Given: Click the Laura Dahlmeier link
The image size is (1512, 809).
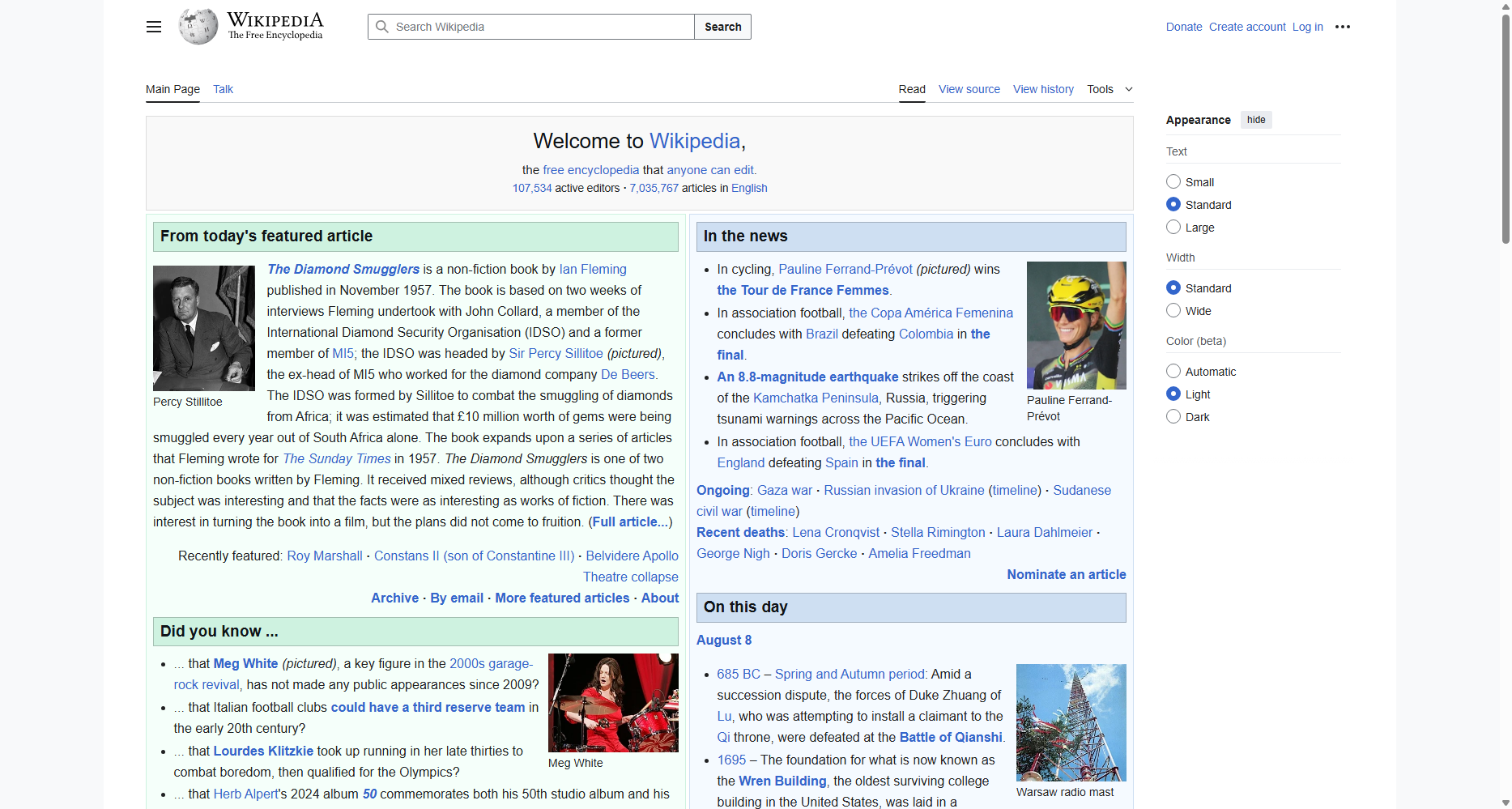Looking at the screenshot, I should pyautogui.click(x=1045, y=532).
